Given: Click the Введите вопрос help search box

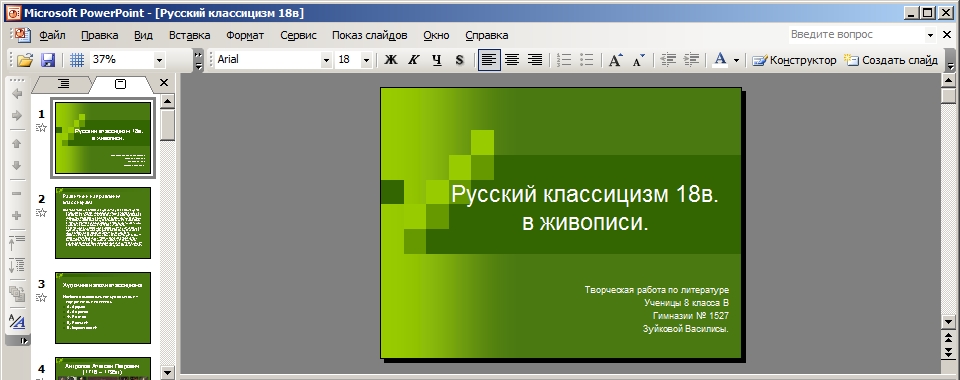Looking at the screenshot, I should coord(856,35).
